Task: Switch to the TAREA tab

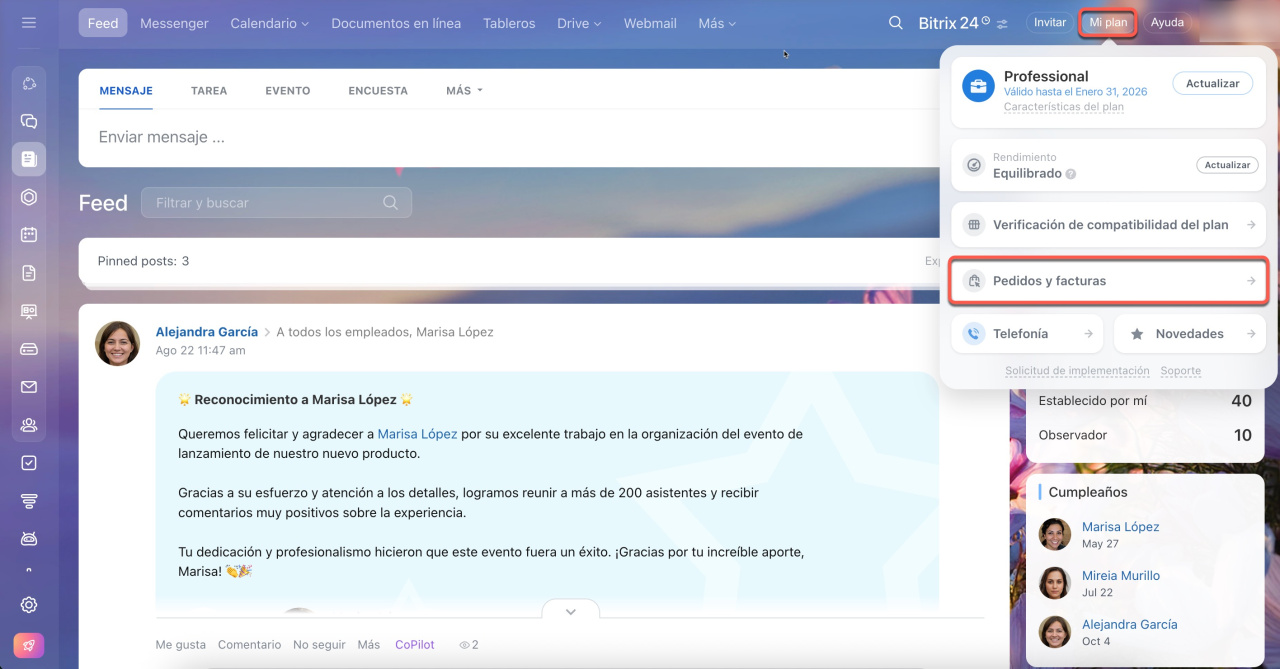Action: pyautogui.click(x=209, y=90)
